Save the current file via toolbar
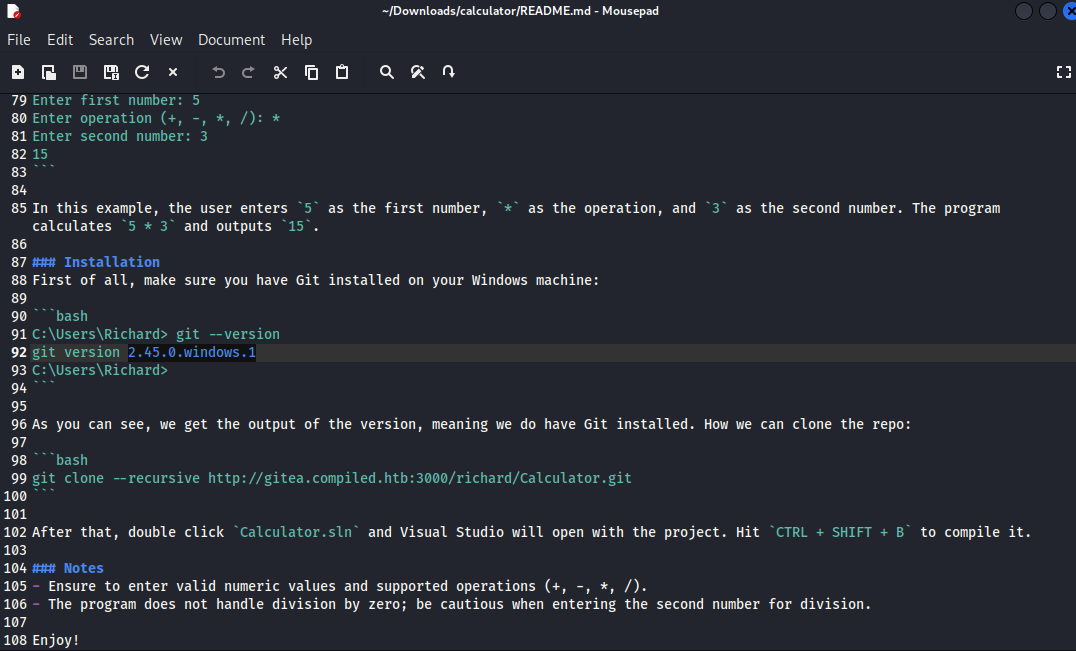1076x651 pixels. tap(80, 72)
